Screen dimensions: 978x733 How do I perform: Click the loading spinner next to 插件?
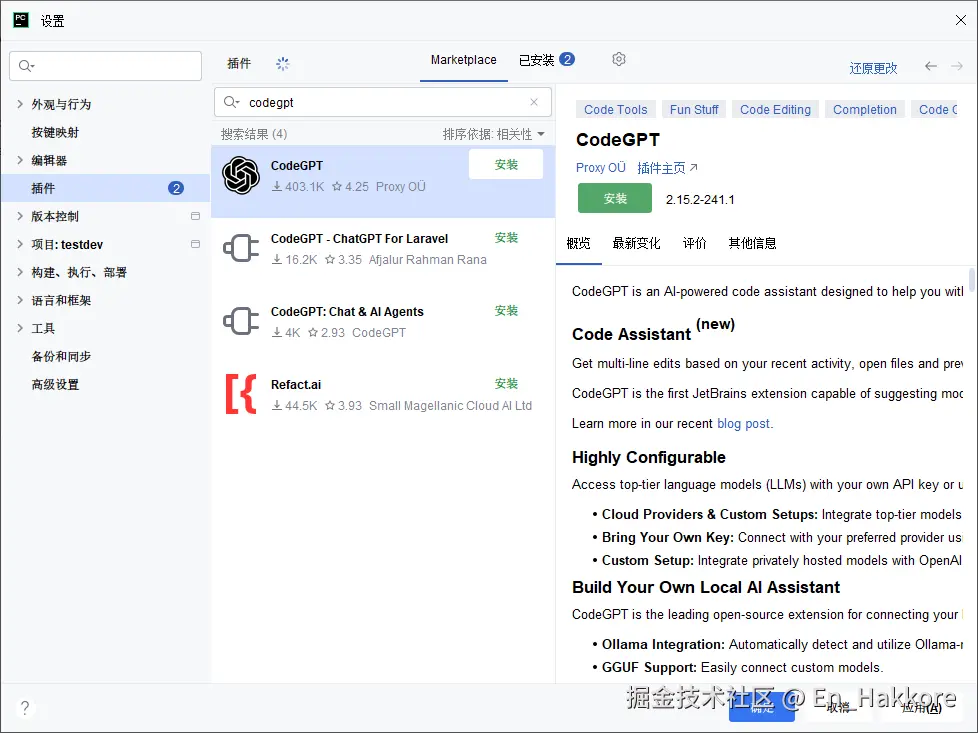[x=283, y=64]
